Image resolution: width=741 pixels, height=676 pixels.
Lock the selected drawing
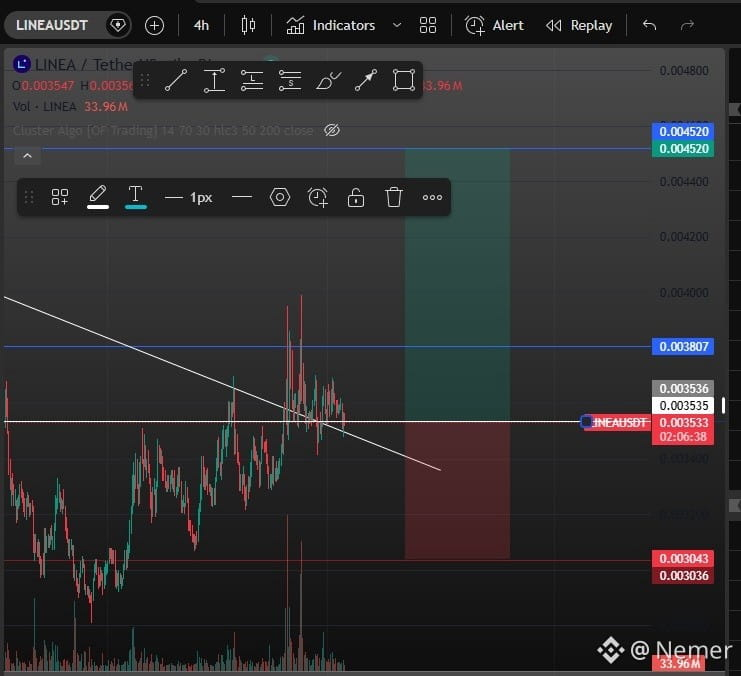click(x=356, y=197)
